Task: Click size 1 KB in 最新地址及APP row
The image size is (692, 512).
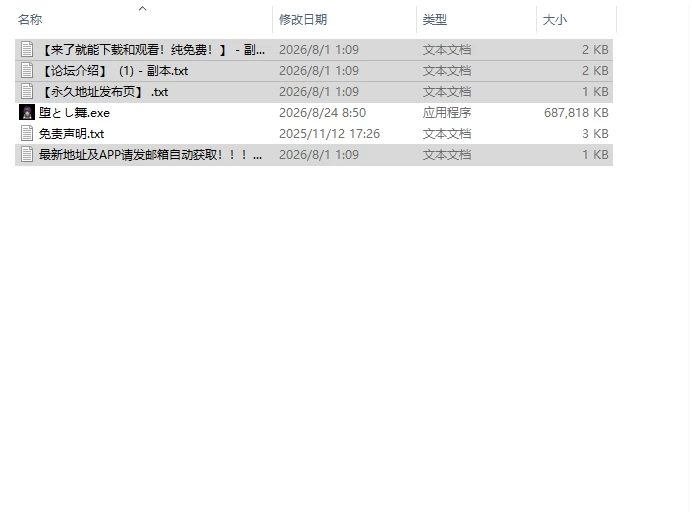Action: coord(595,154)
